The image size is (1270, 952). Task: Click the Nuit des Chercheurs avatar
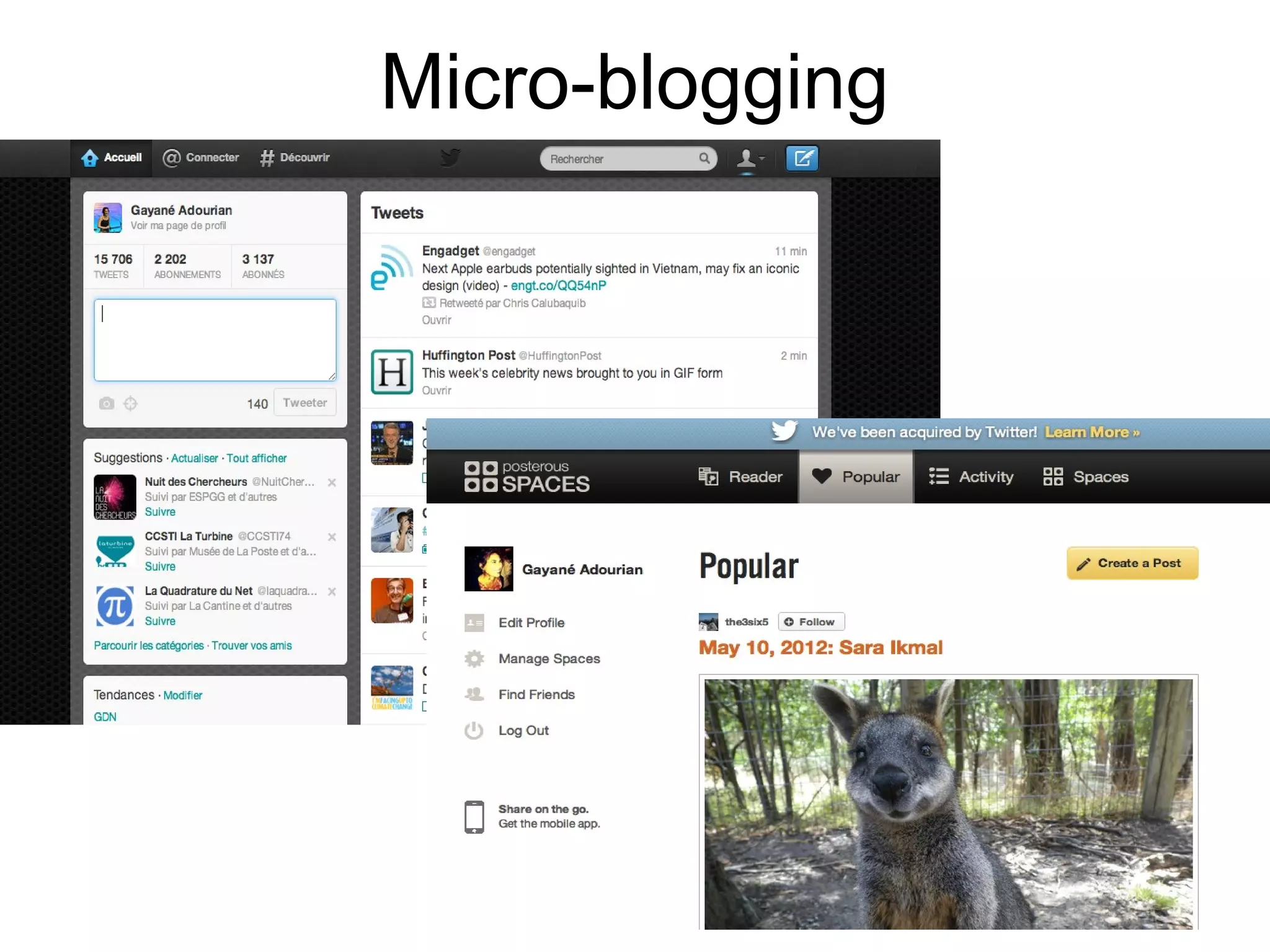click(x=115, y=497)
